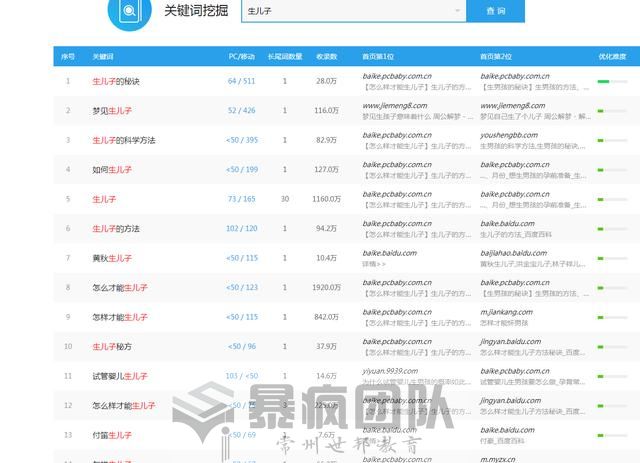Click PC/mobile index <50 / 395

coord(242,140)
